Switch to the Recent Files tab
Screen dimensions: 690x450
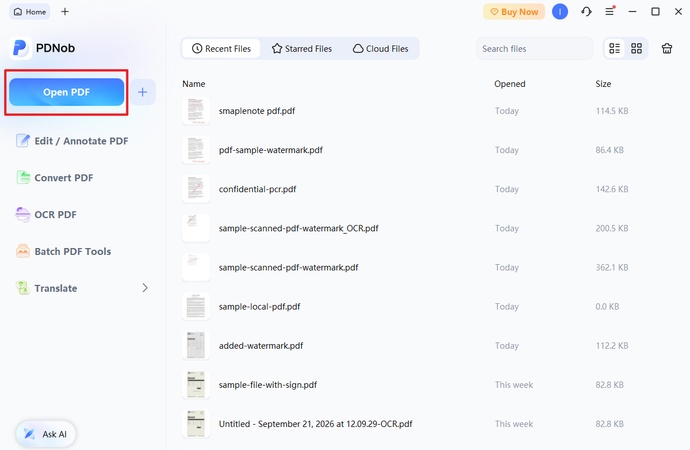point(221,48)
